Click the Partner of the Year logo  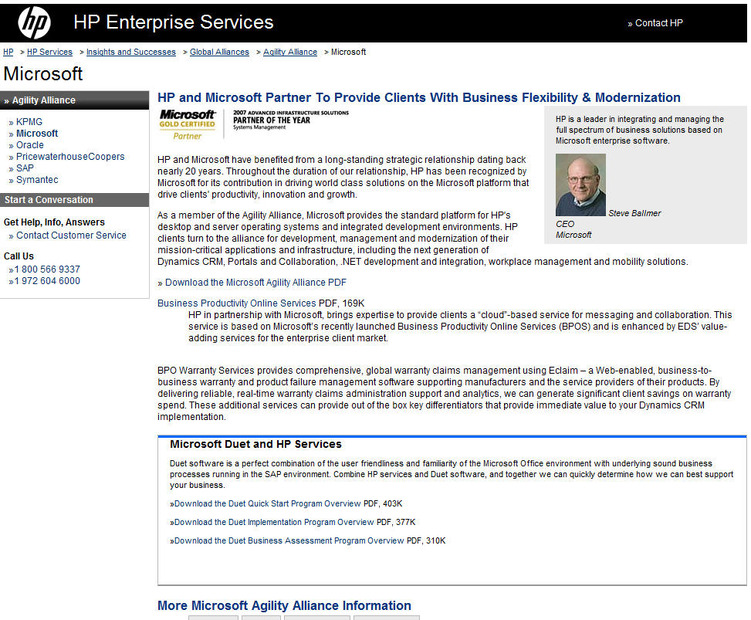tap(291, 119)
